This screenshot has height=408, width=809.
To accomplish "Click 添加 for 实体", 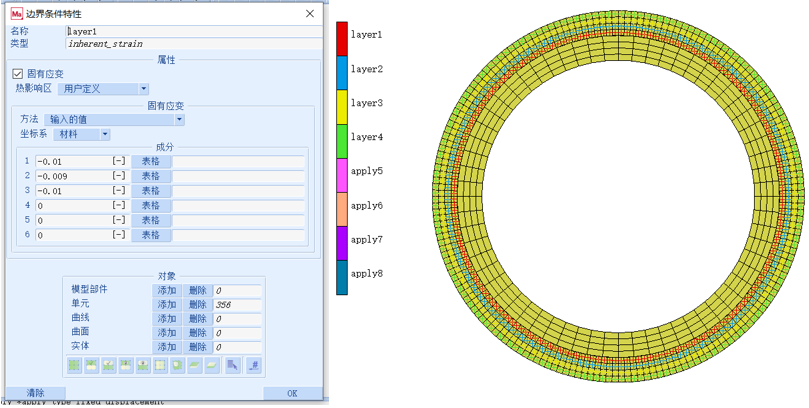I will click(x=167, y=347).
